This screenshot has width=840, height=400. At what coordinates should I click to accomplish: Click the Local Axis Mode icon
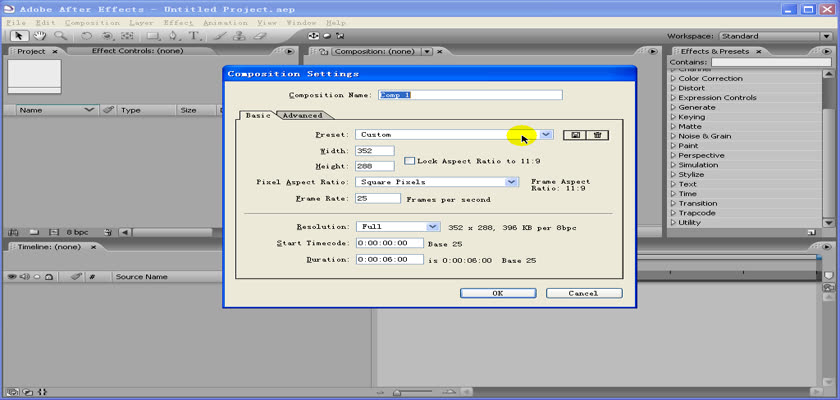pyautogui.click(x=313, y=36)
